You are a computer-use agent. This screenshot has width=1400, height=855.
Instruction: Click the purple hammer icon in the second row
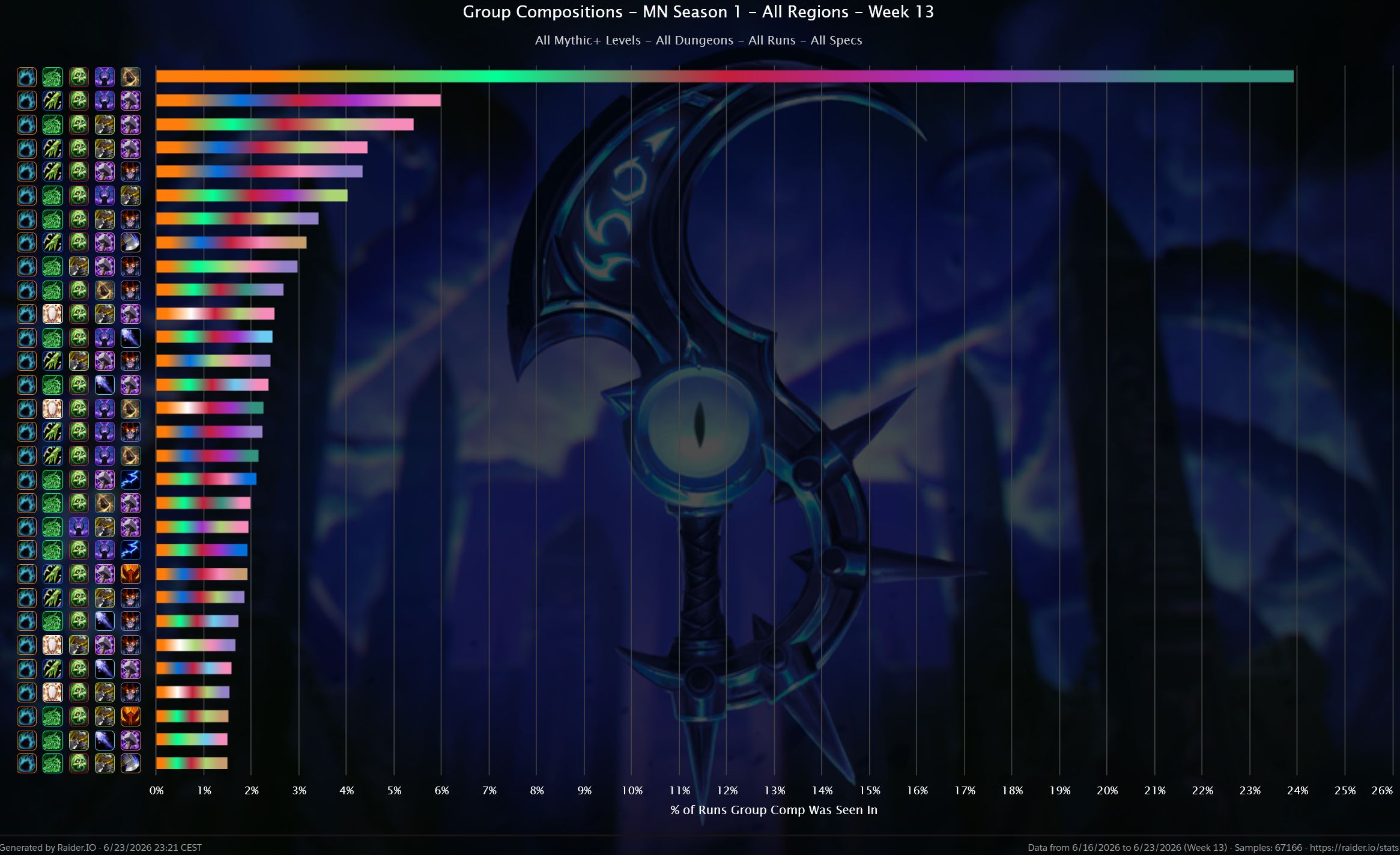point(130,100)
